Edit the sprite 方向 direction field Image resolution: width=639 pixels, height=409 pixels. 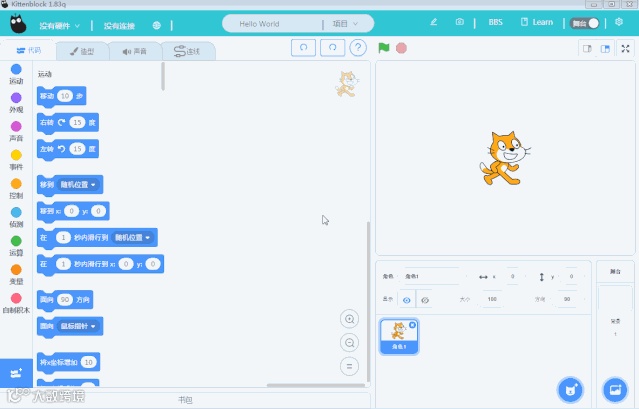pyautogui.click(x=567, y=299)
